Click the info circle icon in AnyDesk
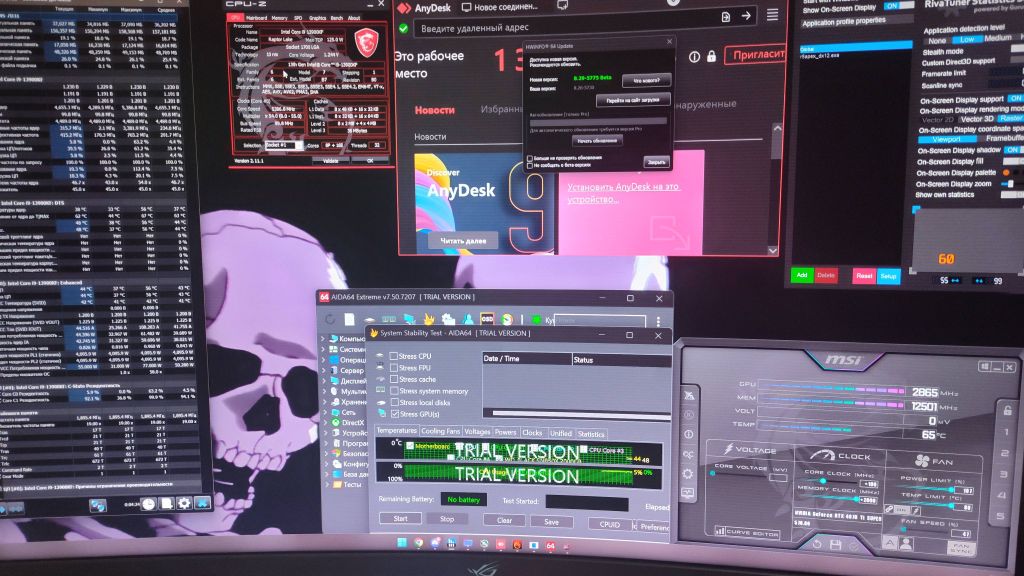 [x=694, y=57]
